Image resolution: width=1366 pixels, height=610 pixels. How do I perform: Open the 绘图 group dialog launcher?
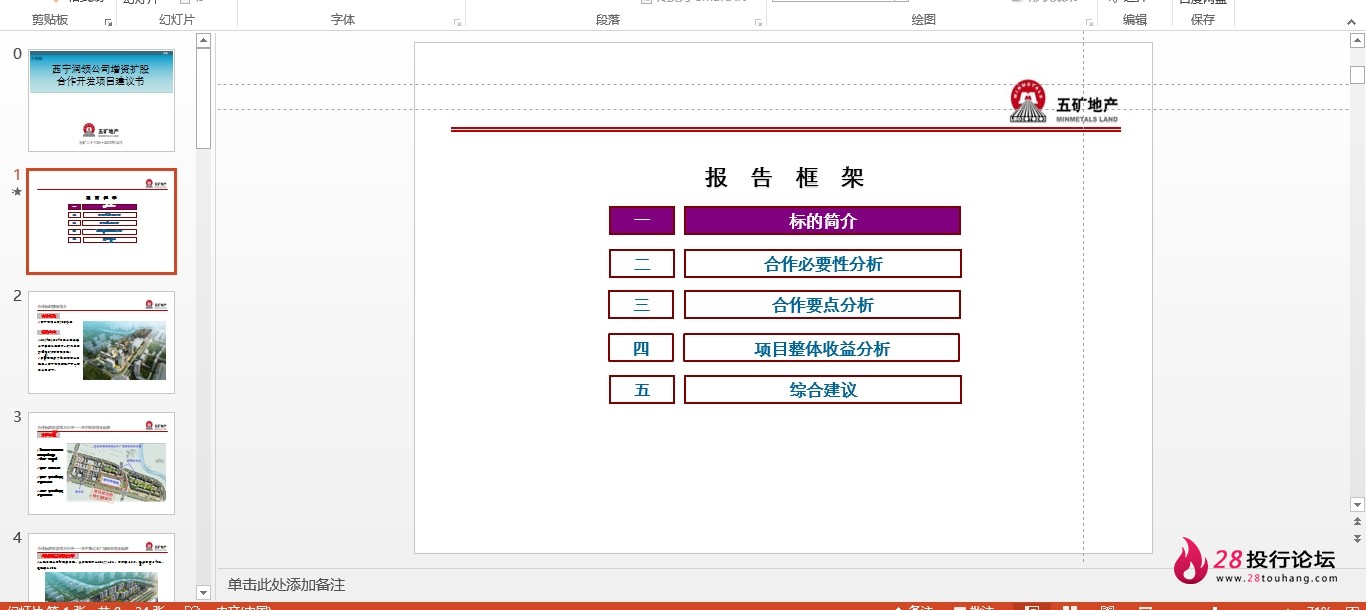(x=1089, y=21)
